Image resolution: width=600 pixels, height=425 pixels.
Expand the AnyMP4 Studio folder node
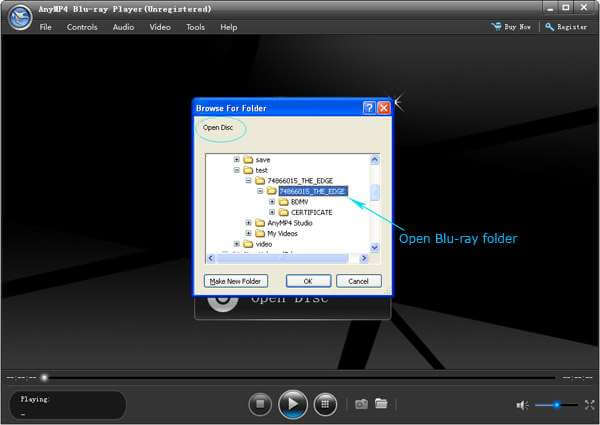pos(248,222)
